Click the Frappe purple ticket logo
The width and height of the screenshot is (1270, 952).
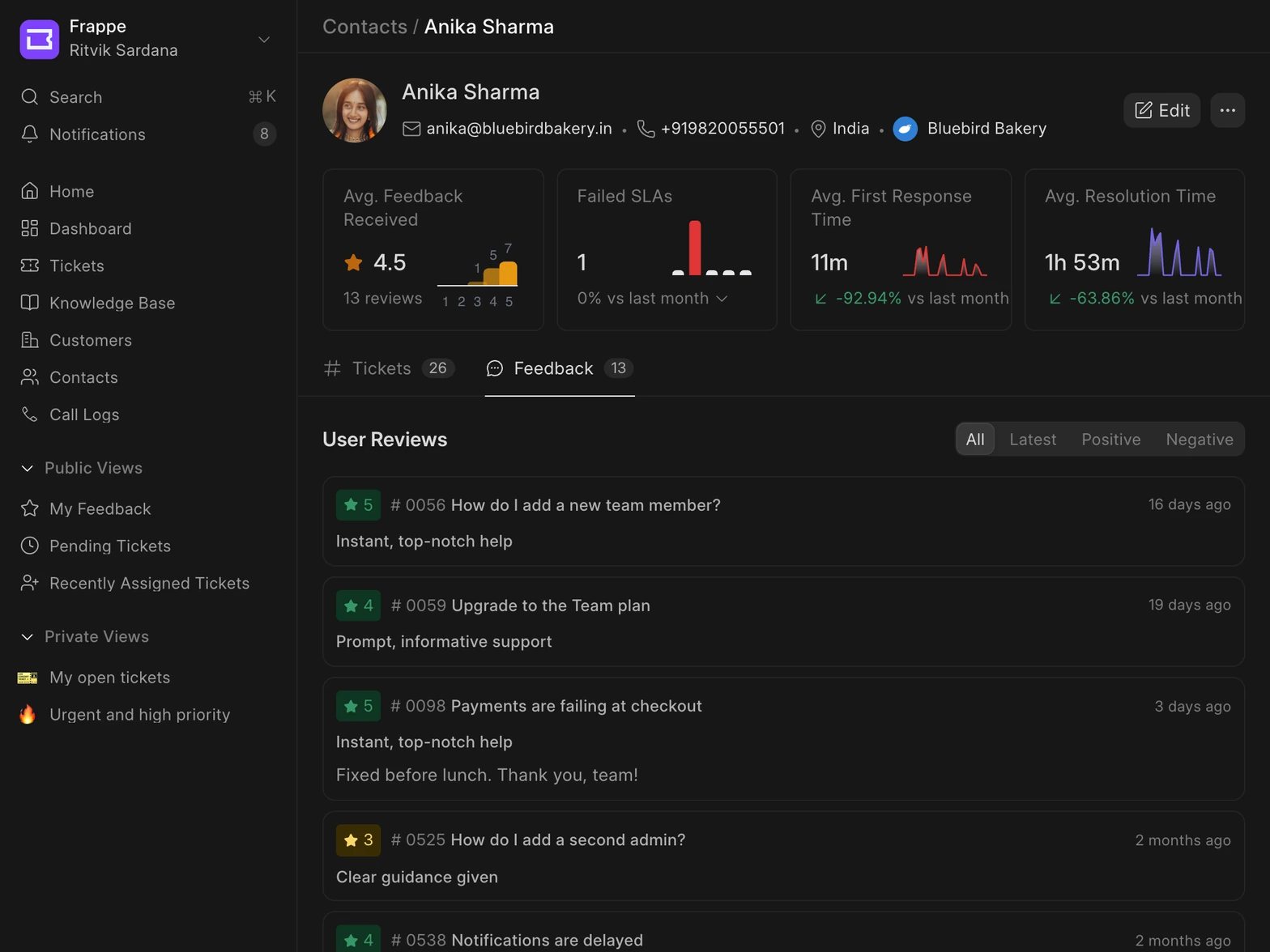point(39,39)
